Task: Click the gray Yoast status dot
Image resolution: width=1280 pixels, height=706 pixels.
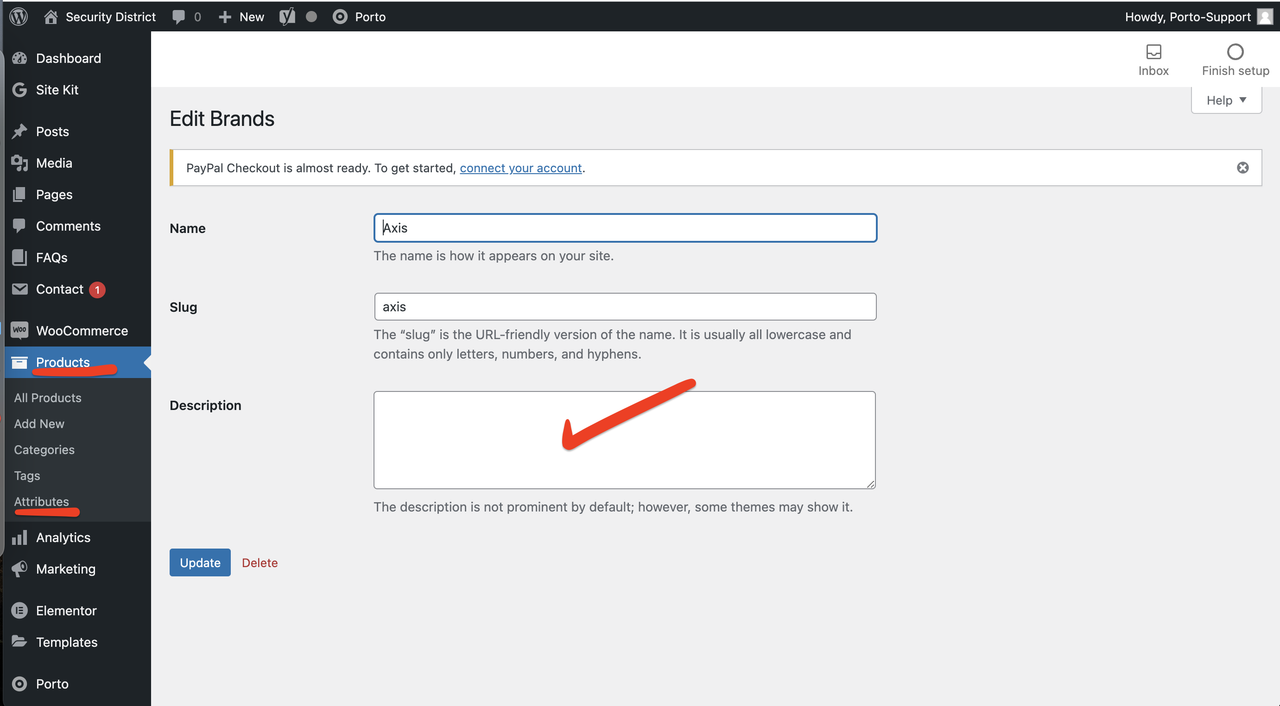Action: [311, 17]
